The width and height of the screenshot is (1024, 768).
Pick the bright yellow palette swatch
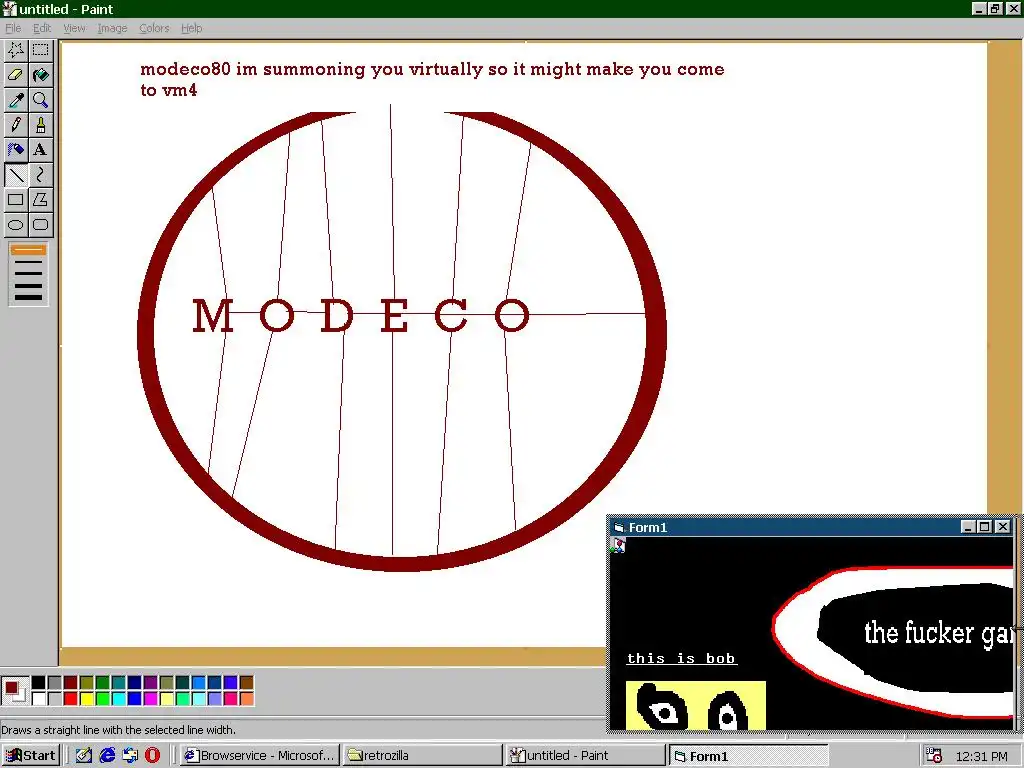pyautogui.click(x=86, y=699)
